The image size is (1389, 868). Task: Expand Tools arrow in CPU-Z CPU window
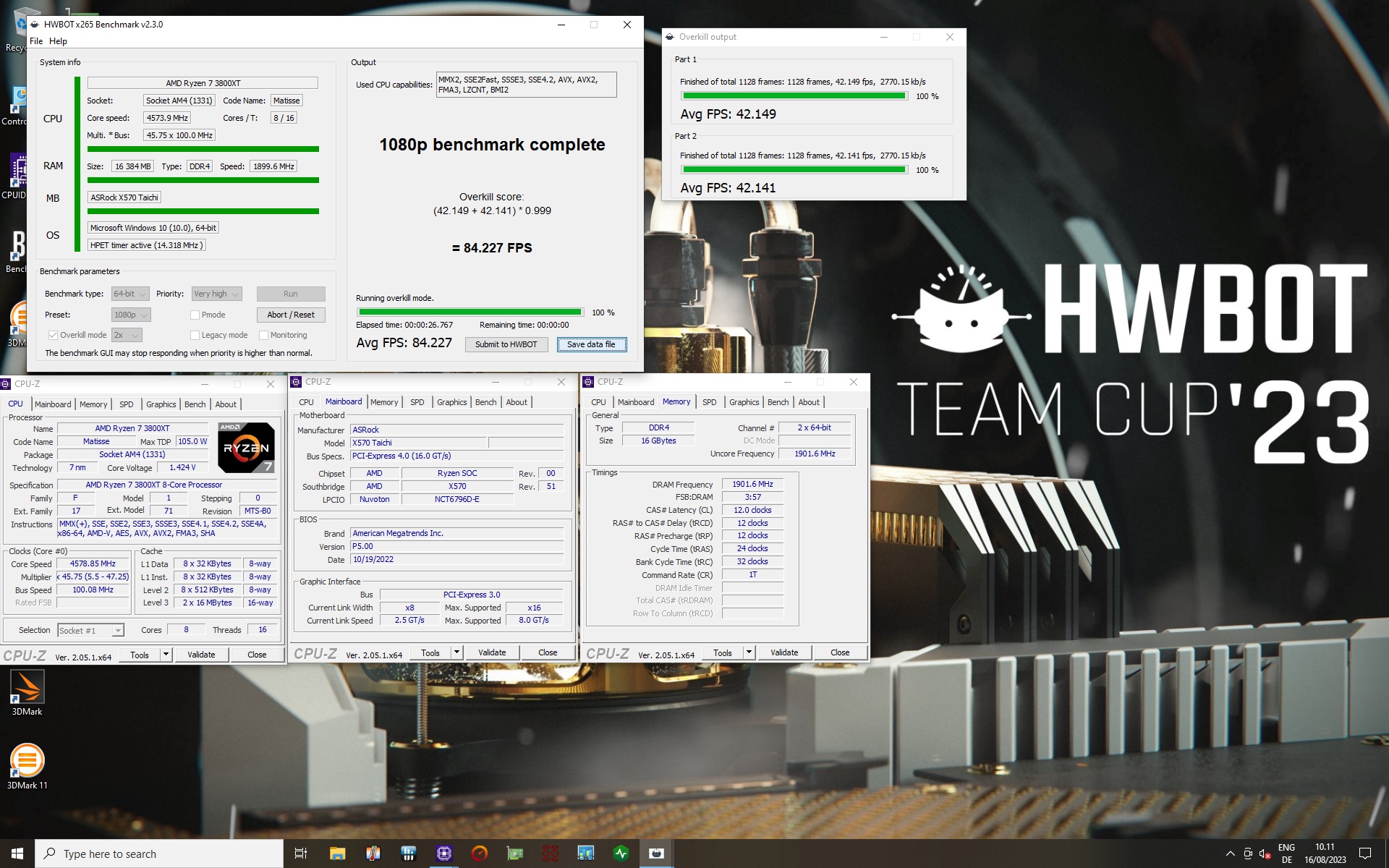pyautogui.click(x=166, y=655)
